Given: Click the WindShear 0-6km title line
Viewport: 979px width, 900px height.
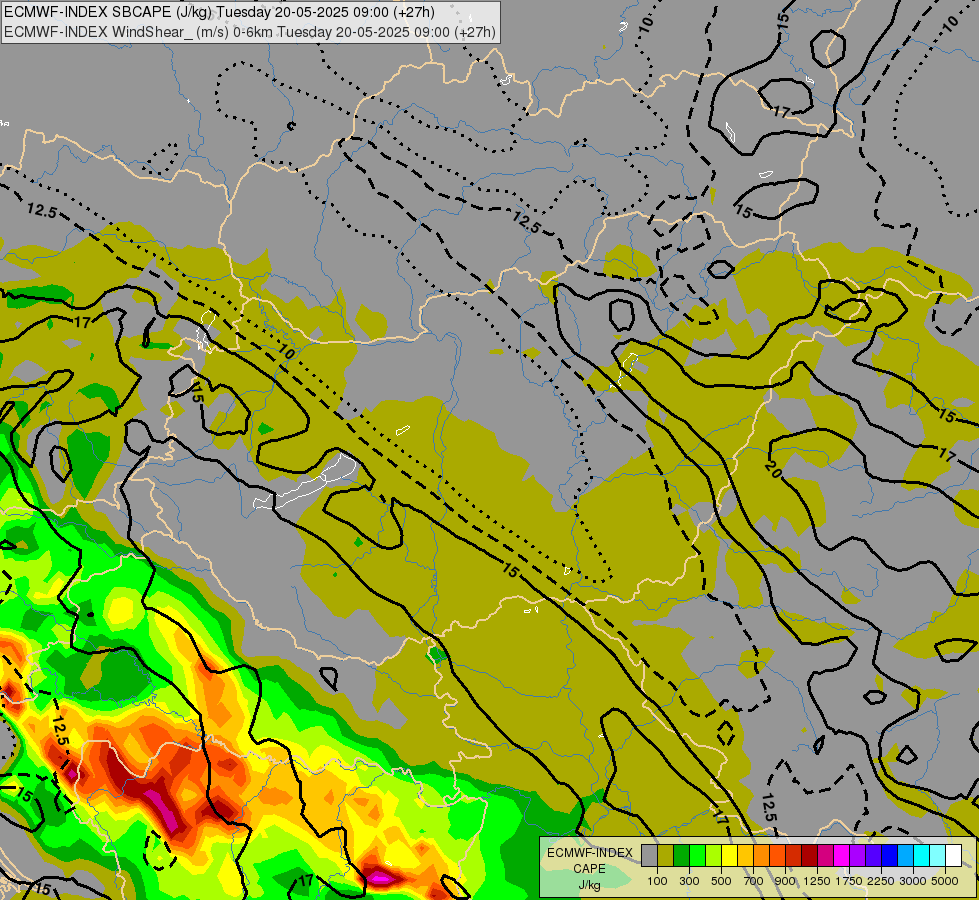Looking at the screenshot, I should (250, 32).
